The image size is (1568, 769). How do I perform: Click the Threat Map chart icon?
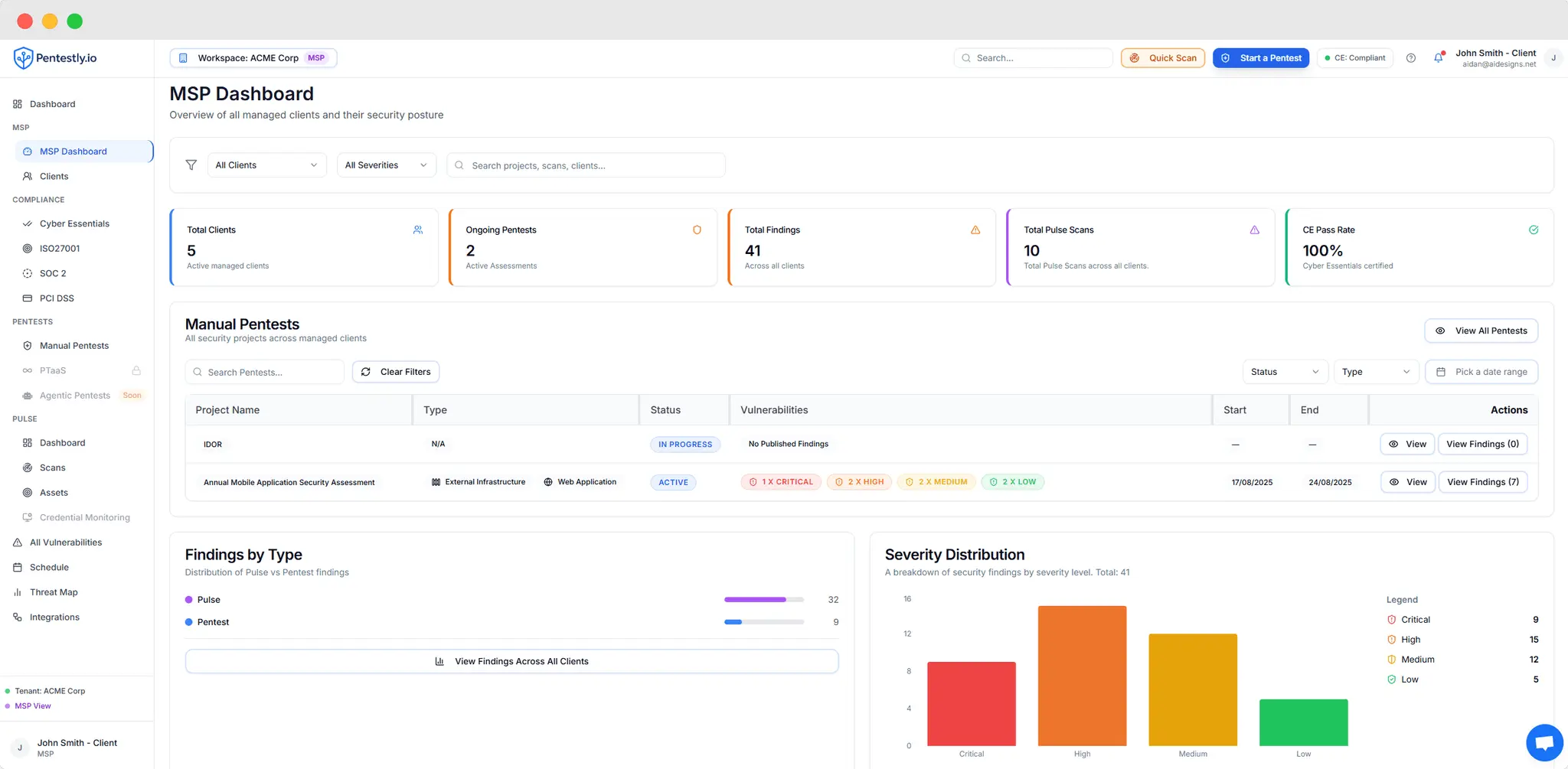coord(18,592)
